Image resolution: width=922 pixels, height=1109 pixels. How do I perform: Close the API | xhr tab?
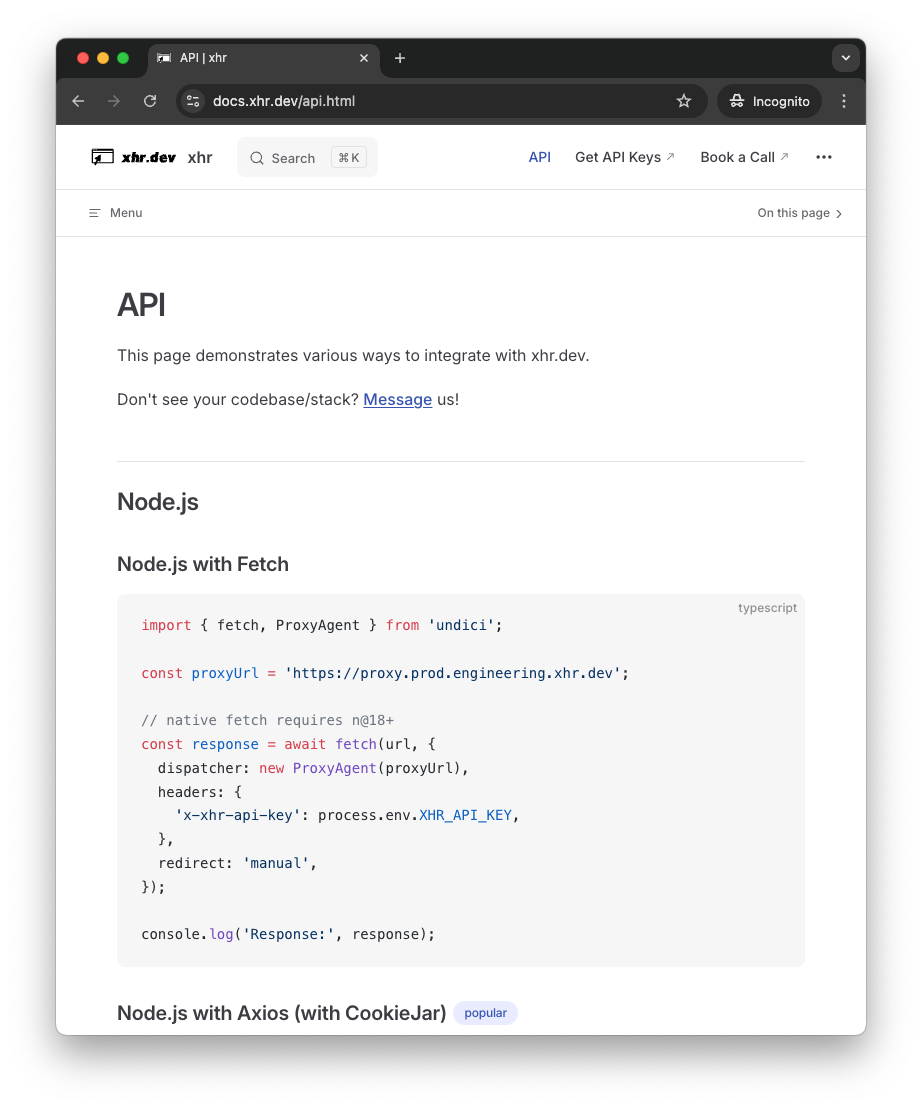(364, 58)
